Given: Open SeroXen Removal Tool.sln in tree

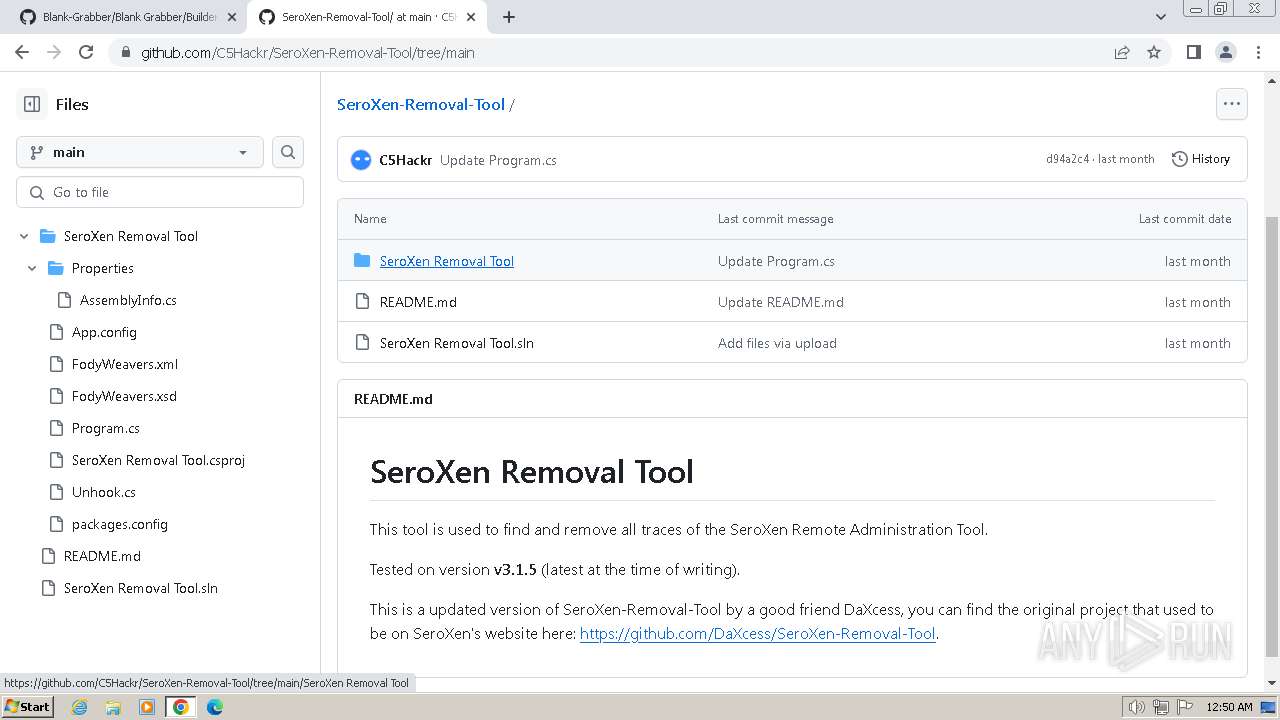Looking at the screenshot, I should (141, 588).
